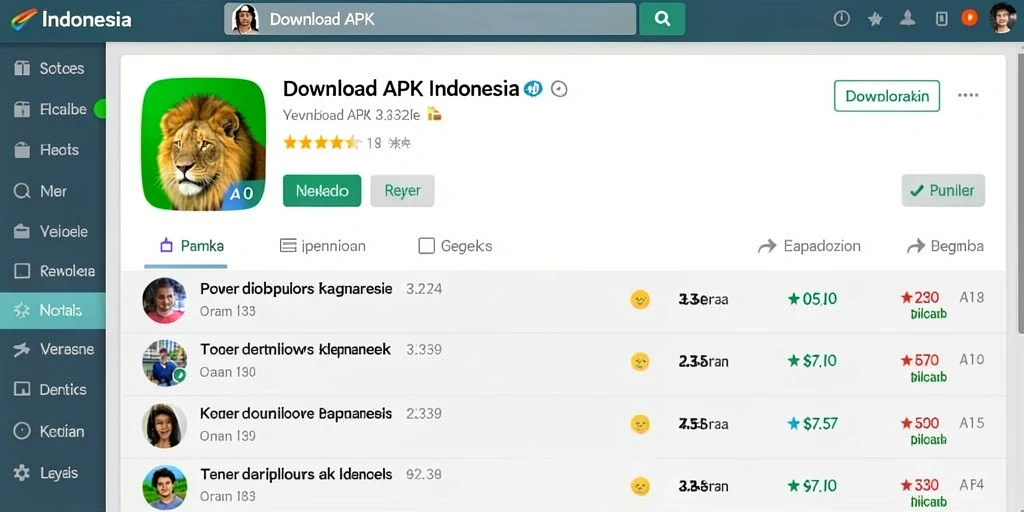Select Veioele in the sidebar

pyautogui.click(x=52, y=231)
